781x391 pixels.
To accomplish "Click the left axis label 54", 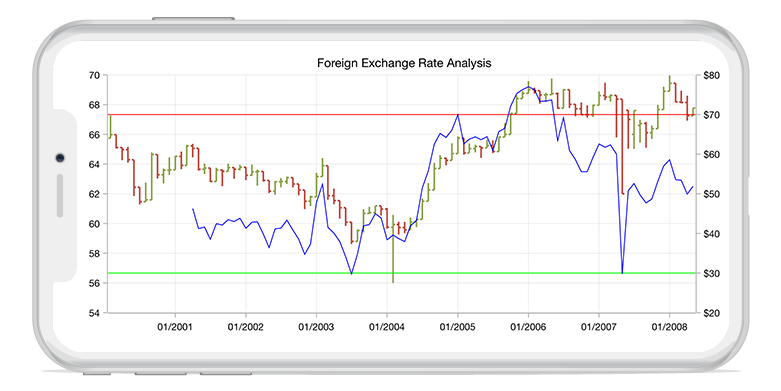I will (x=95, y=313).
